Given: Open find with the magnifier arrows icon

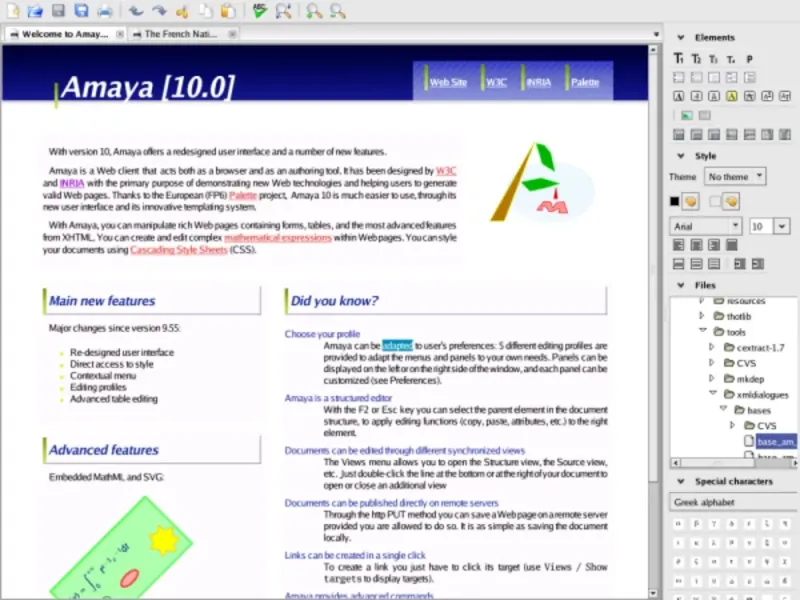Looking at the screenshot, I should coord(284,10).
